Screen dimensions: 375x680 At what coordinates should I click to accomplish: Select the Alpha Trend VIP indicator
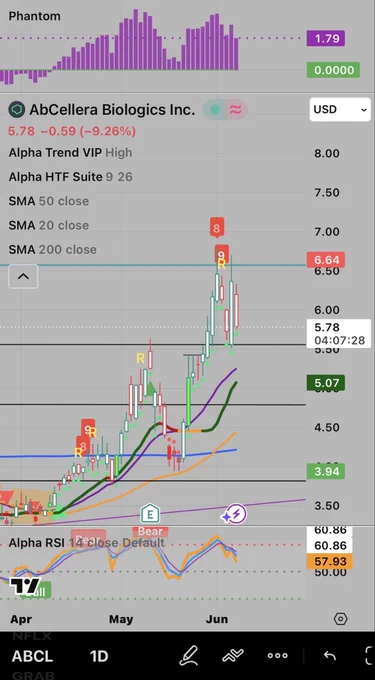click(70, 153)
